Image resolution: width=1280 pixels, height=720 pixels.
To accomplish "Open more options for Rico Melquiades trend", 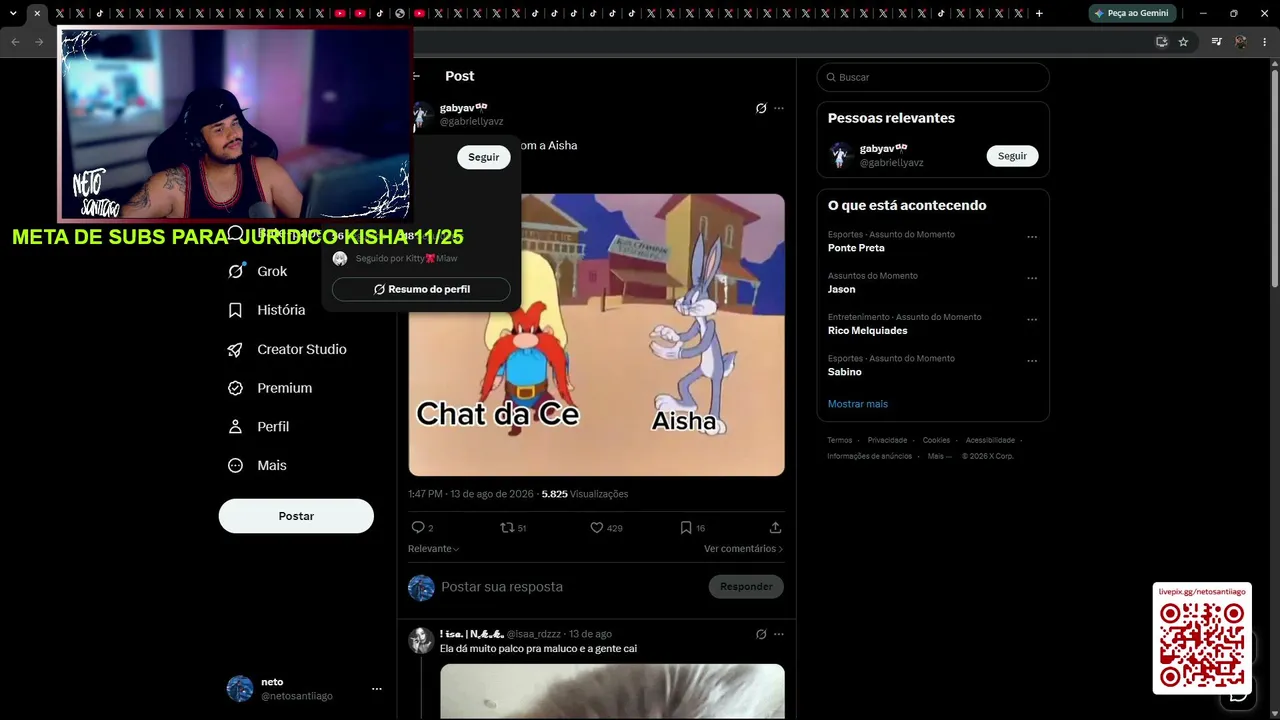I will (1032, 320).
